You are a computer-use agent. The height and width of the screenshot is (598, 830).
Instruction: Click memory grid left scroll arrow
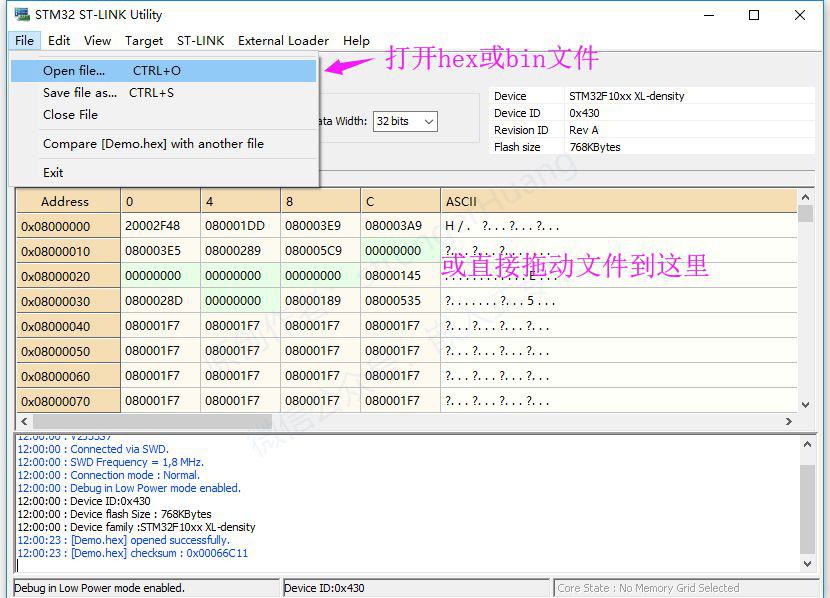pos(24,422)
